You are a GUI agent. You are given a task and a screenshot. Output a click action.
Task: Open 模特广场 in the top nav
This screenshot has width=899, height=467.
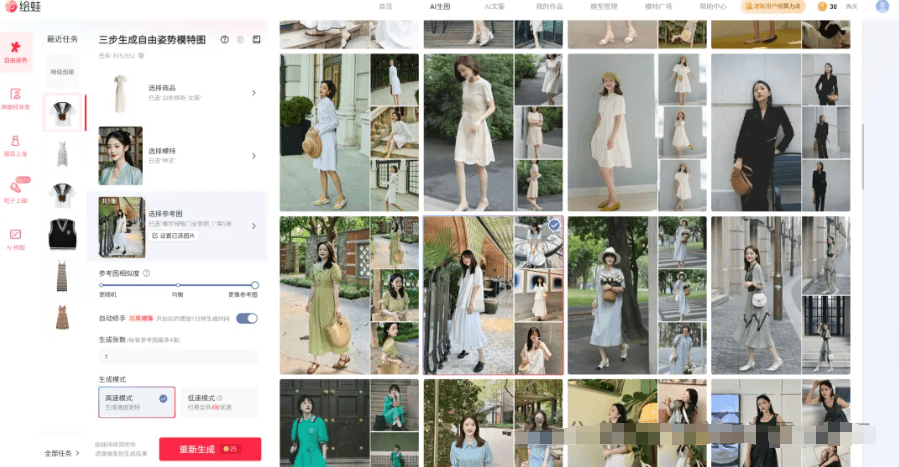pyautogui.click(x=658, y=6)
